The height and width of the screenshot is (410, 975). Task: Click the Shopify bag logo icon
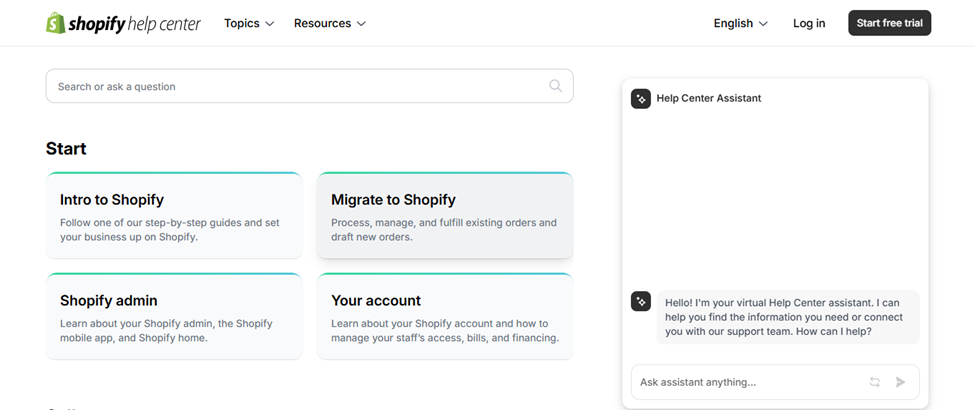[56, 23]
